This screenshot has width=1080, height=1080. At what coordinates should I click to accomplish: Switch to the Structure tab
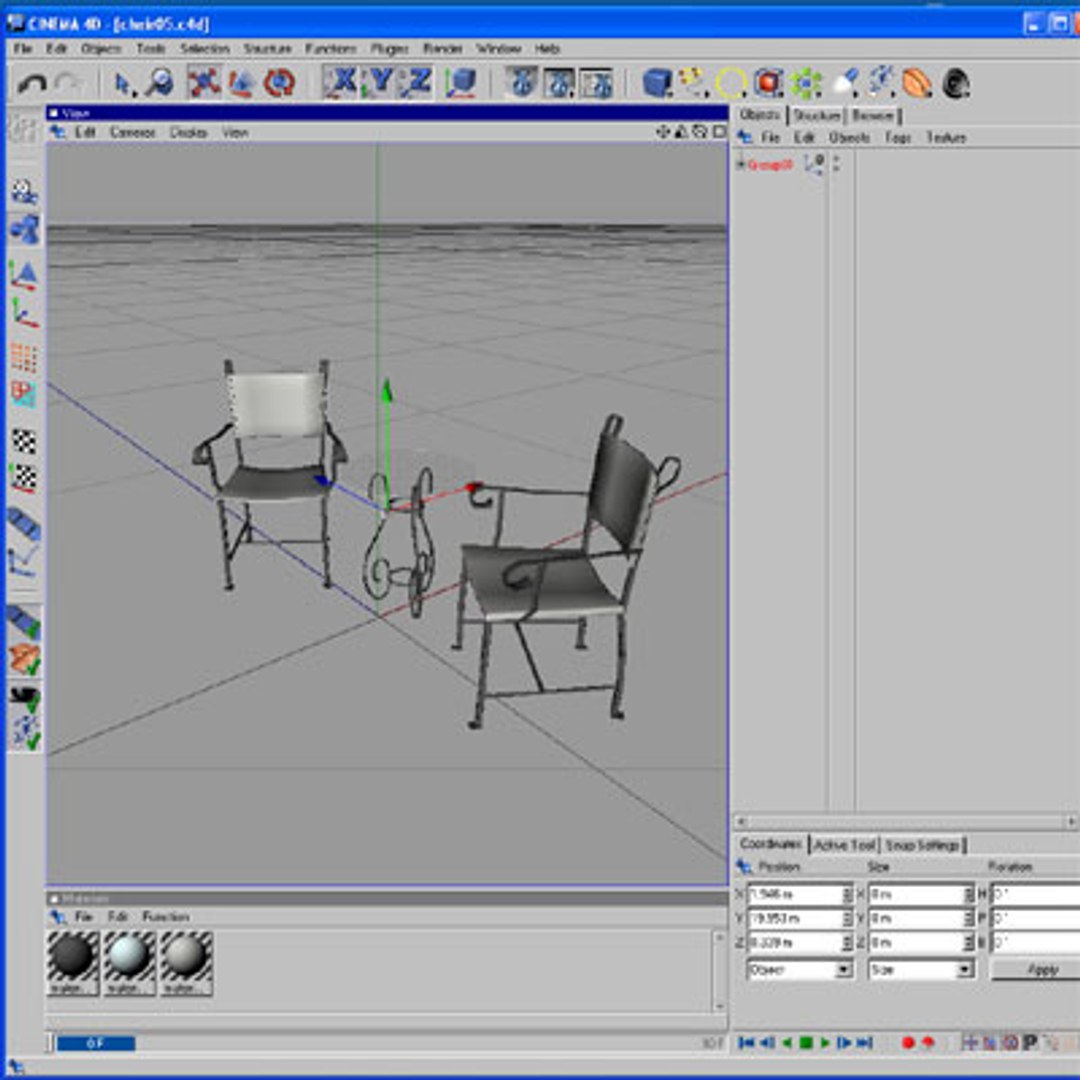pos(817,115)
